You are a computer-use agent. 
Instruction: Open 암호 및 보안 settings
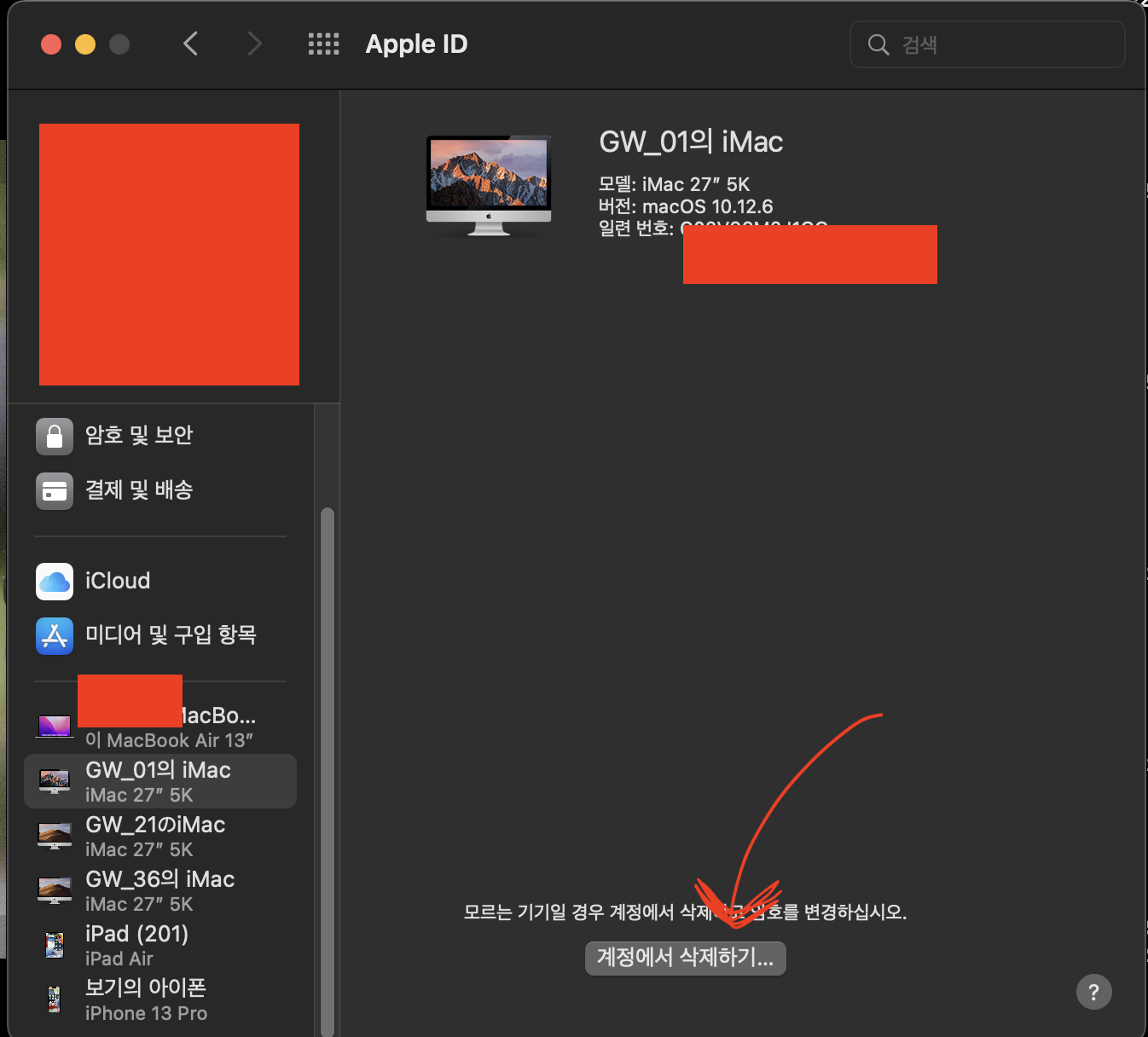160,436
